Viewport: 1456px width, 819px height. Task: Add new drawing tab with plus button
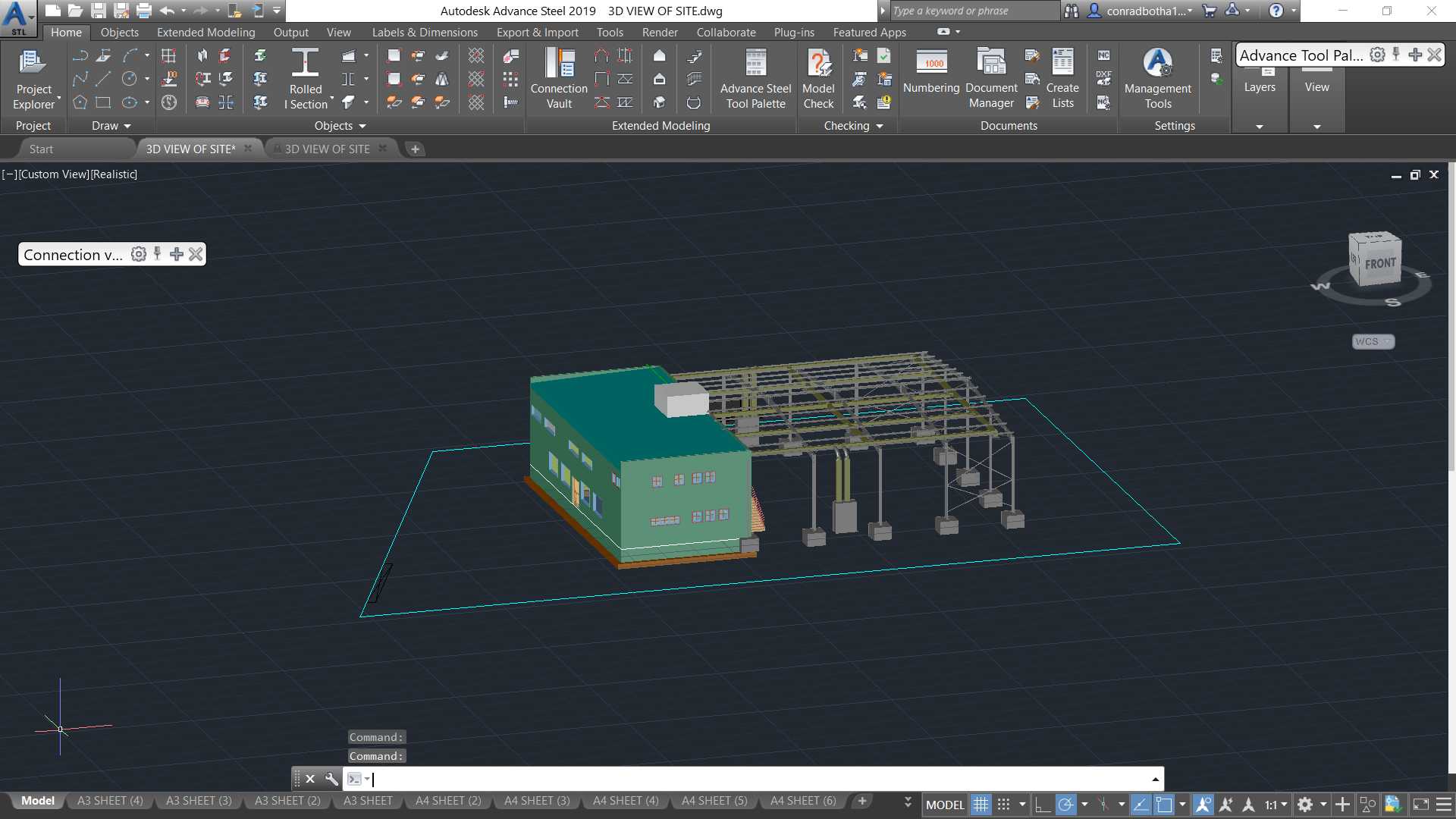click(x=415, y=149)
